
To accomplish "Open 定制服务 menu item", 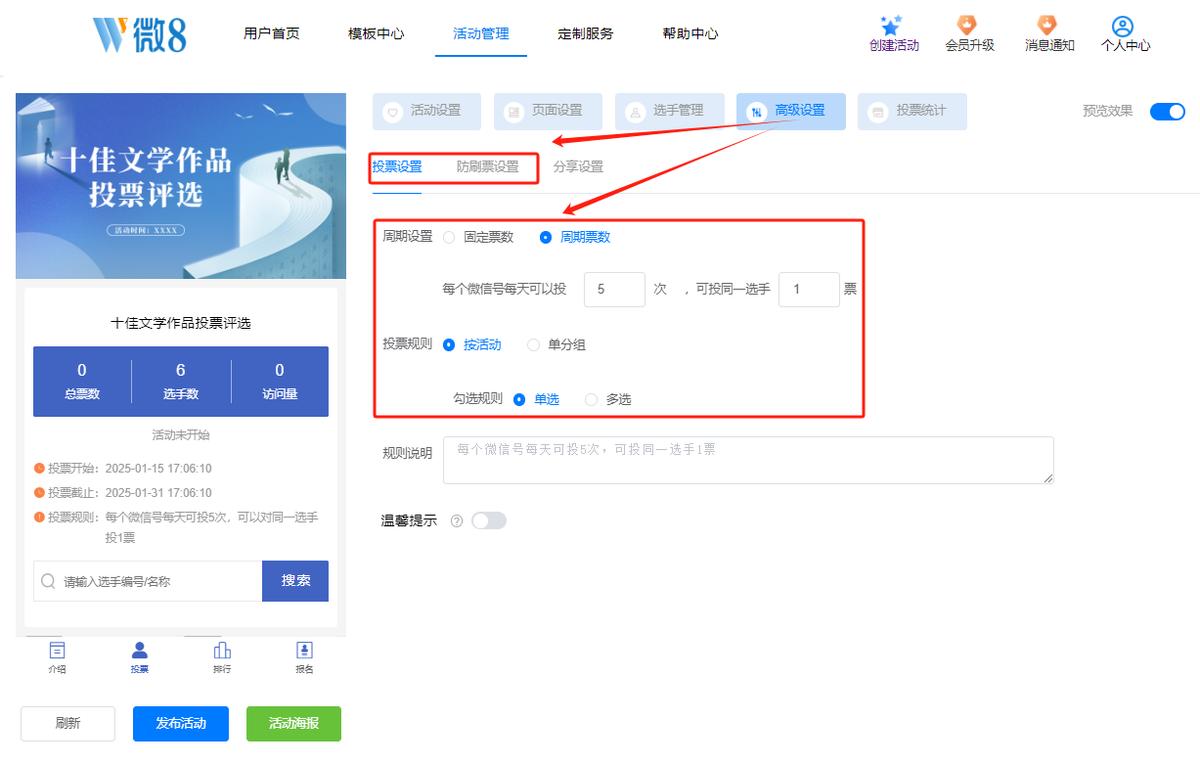I will (x=586, y=33).
